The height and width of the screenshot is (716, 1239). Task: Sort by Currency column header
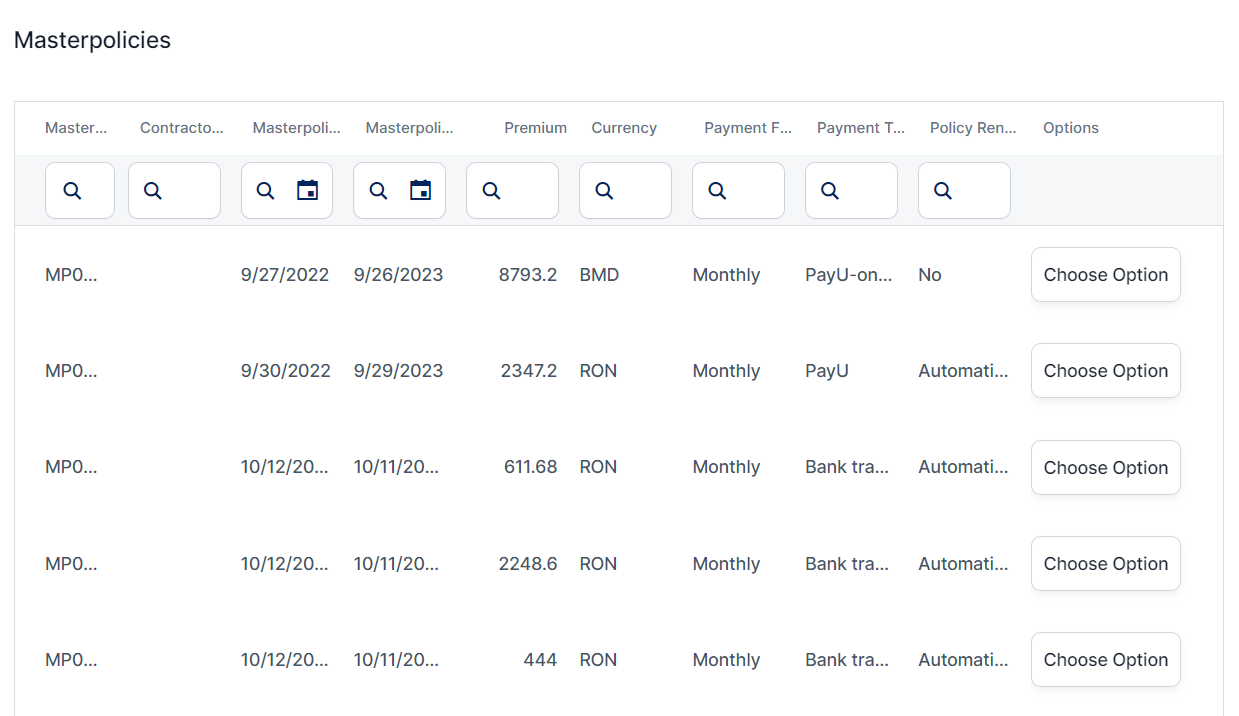pyautogui.click(x=624, y=128)
